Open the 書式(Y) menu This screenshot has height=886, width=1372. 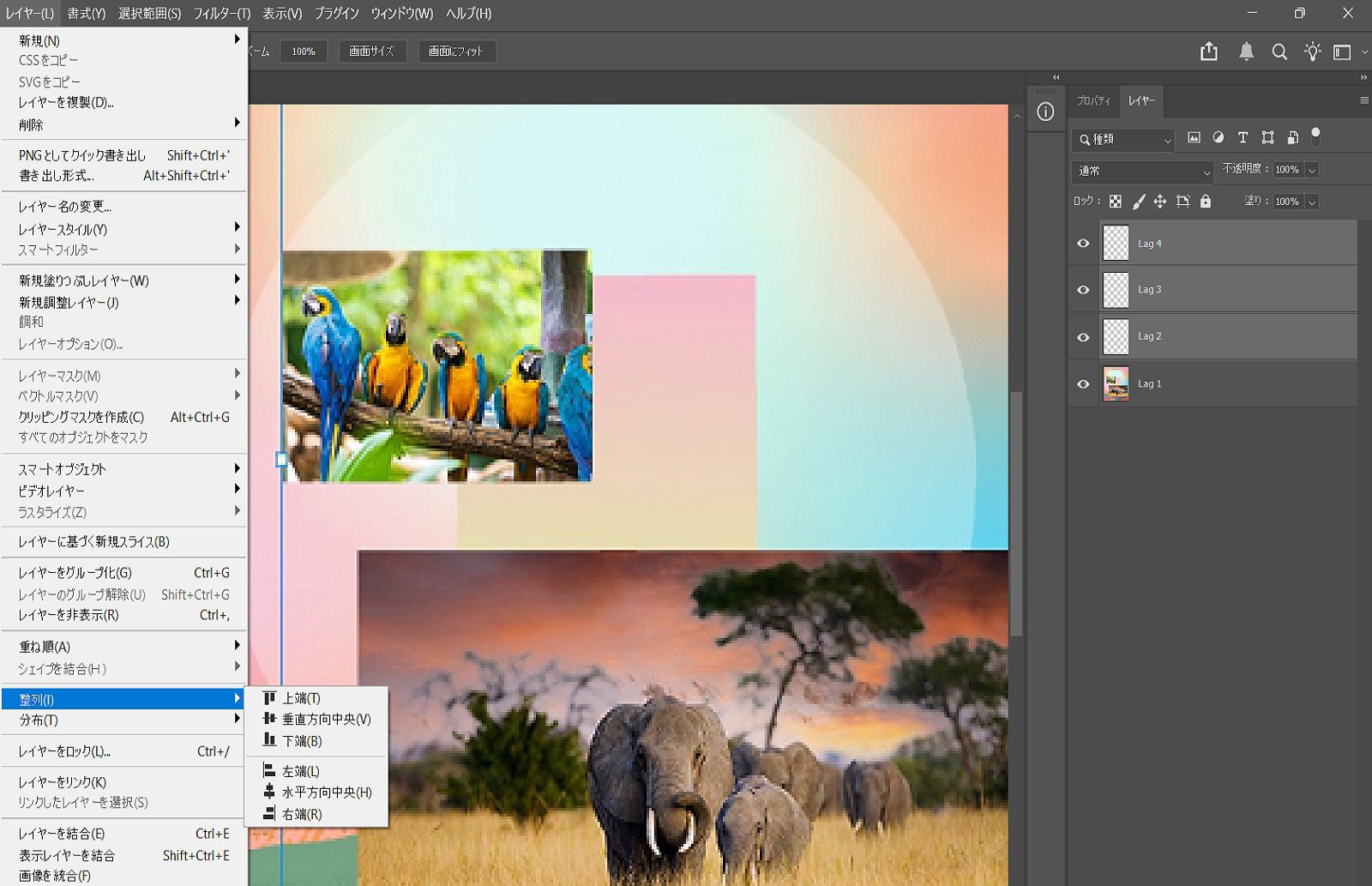tap(87, 14)
